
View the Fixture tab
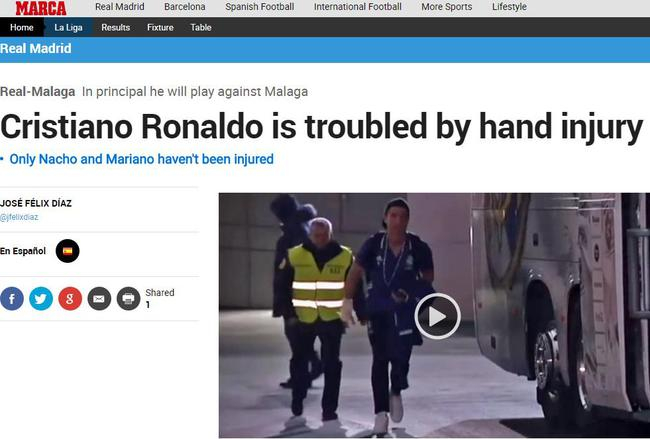coord(160,27)
